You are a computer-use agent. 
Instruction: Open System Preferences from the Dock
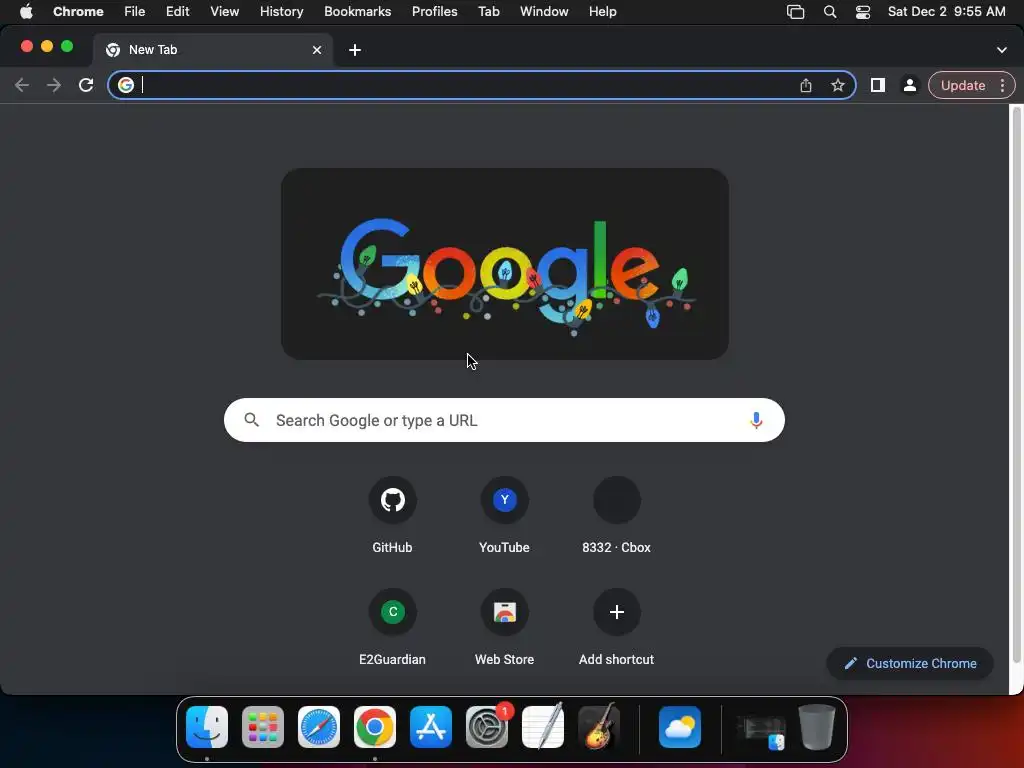click(x=487, y=727)
